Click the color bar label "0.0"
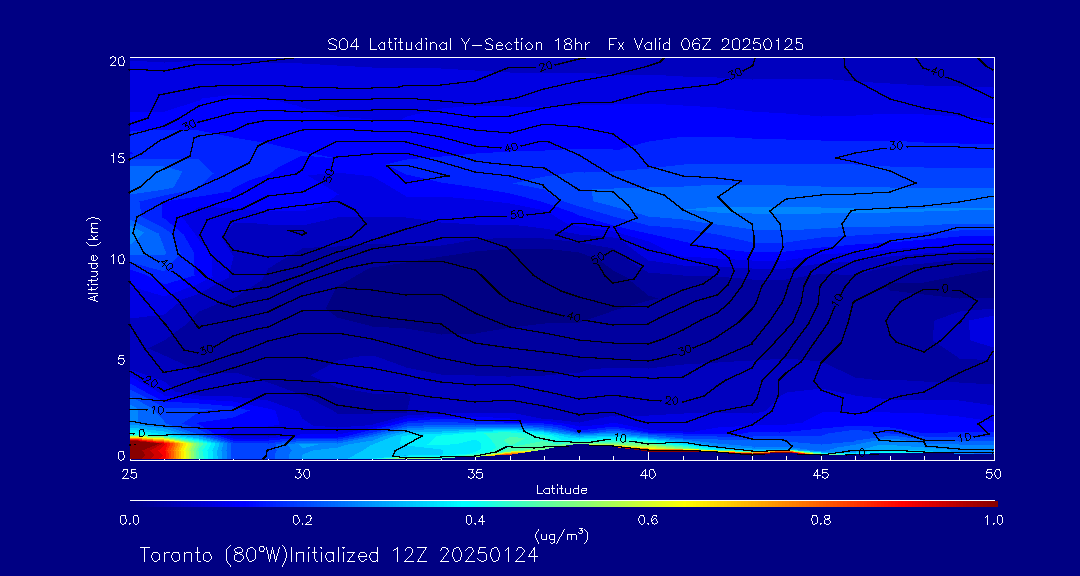 [130, 520]
